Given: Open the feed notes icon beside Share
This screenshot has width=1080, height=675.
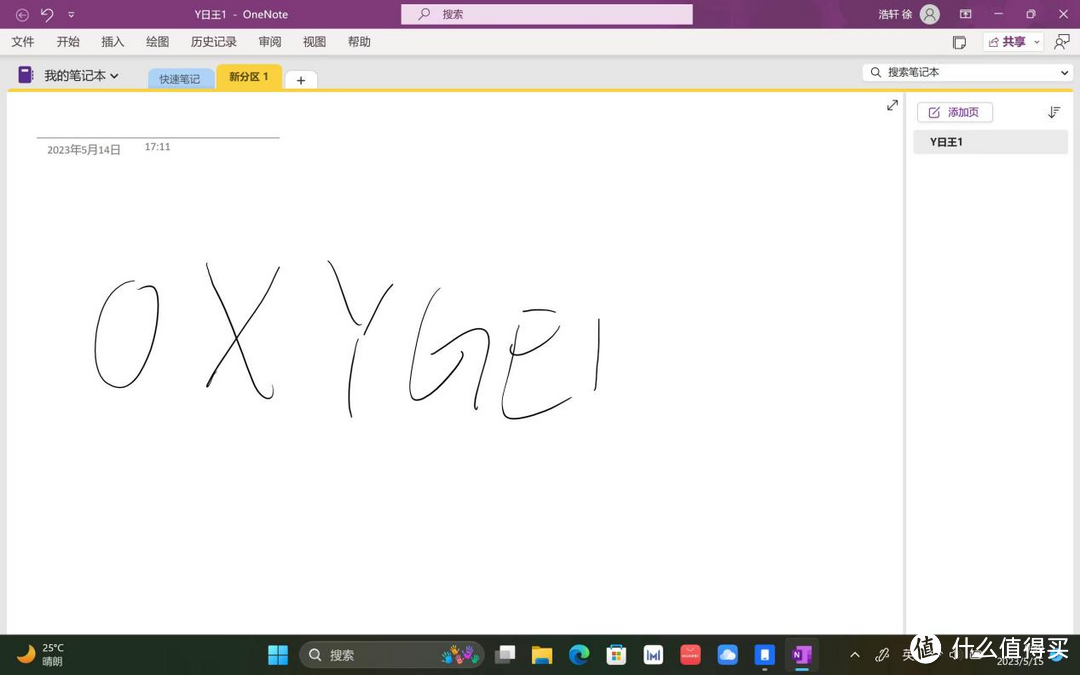Looking at the screenshot, I should 959,42.
